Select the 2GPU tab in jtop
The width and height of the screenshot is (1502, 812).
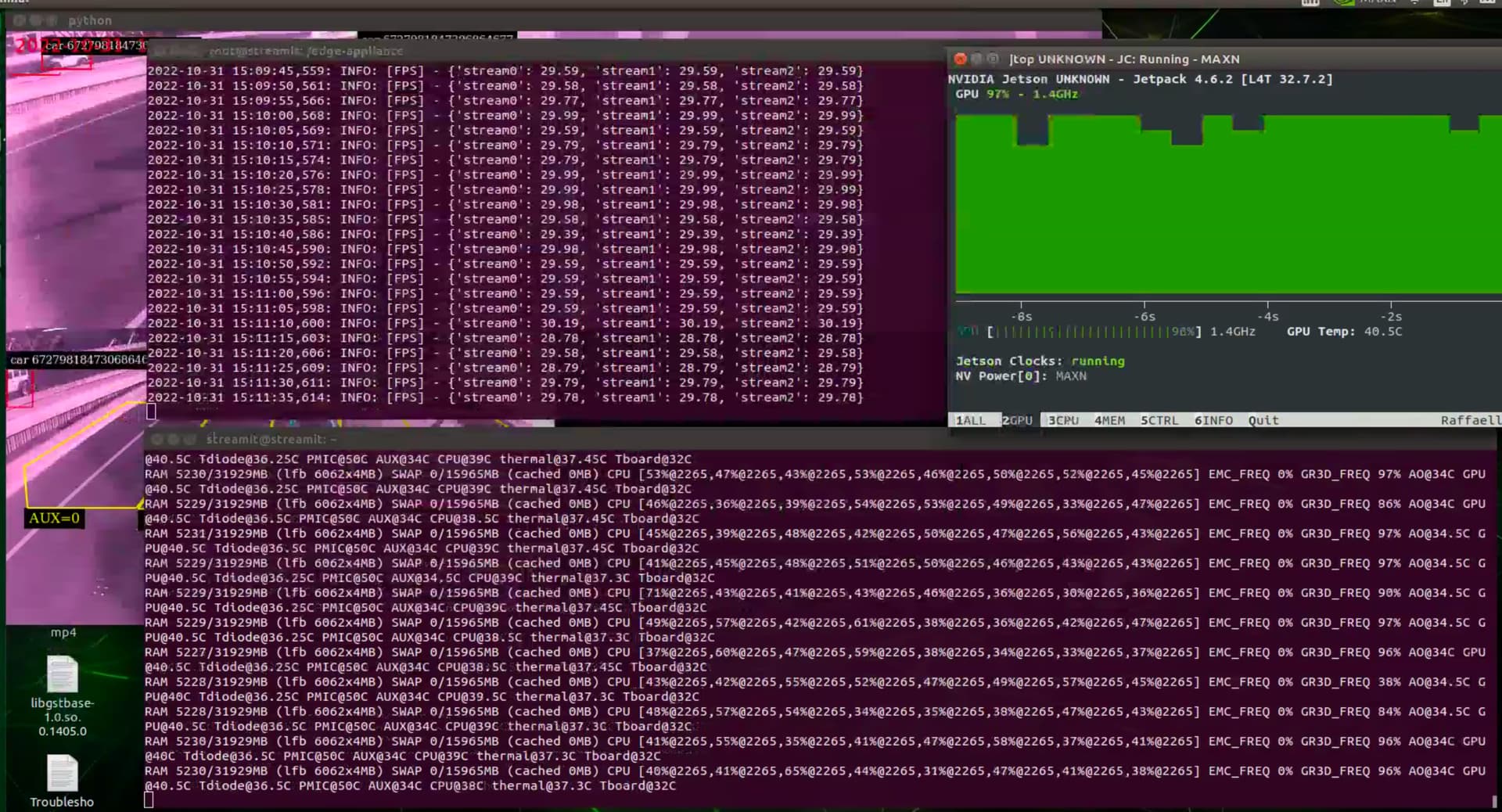(x=1017, y=420)
